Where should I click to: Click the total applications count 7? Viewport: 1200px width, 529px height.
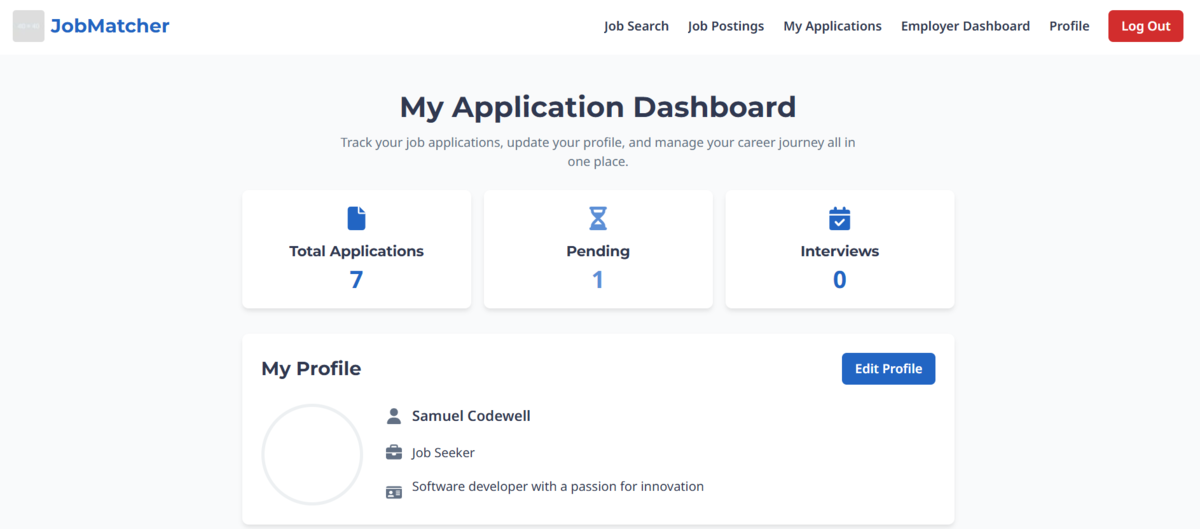click(356, 280)
